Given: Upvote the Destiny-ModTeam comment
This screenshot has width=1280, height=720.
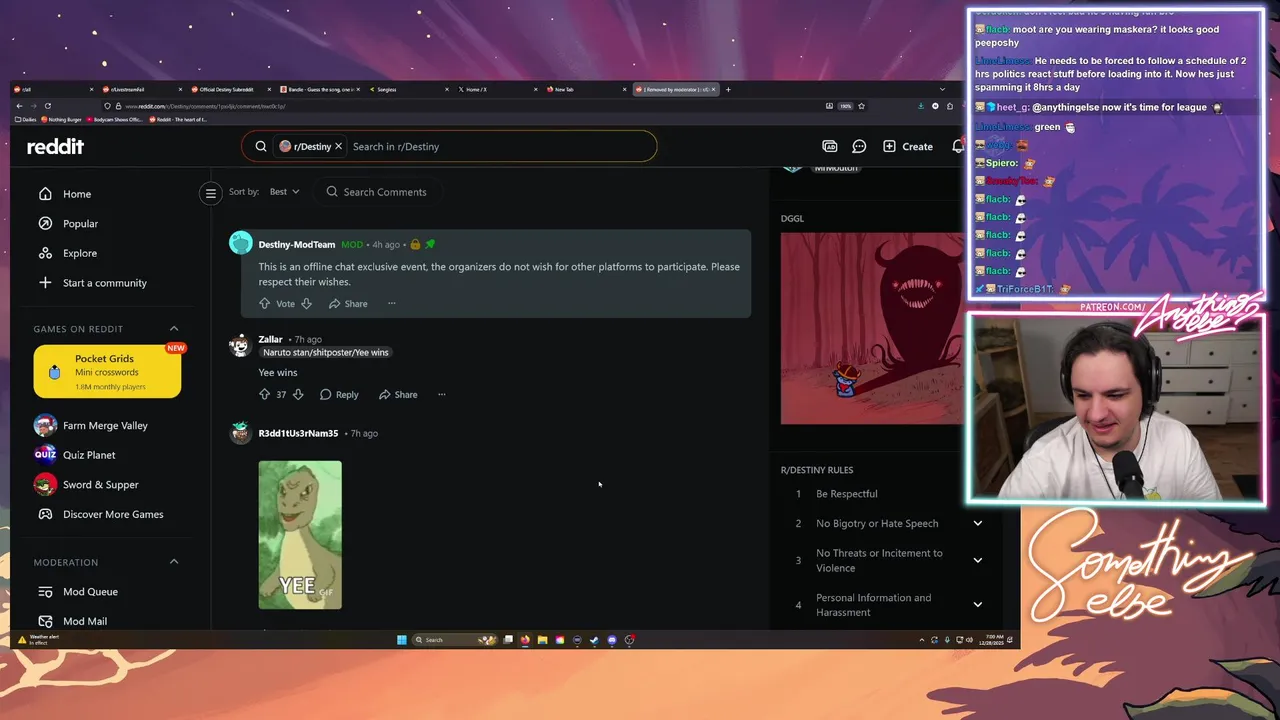Looking at the screenshot, I should tap(265, 304).
